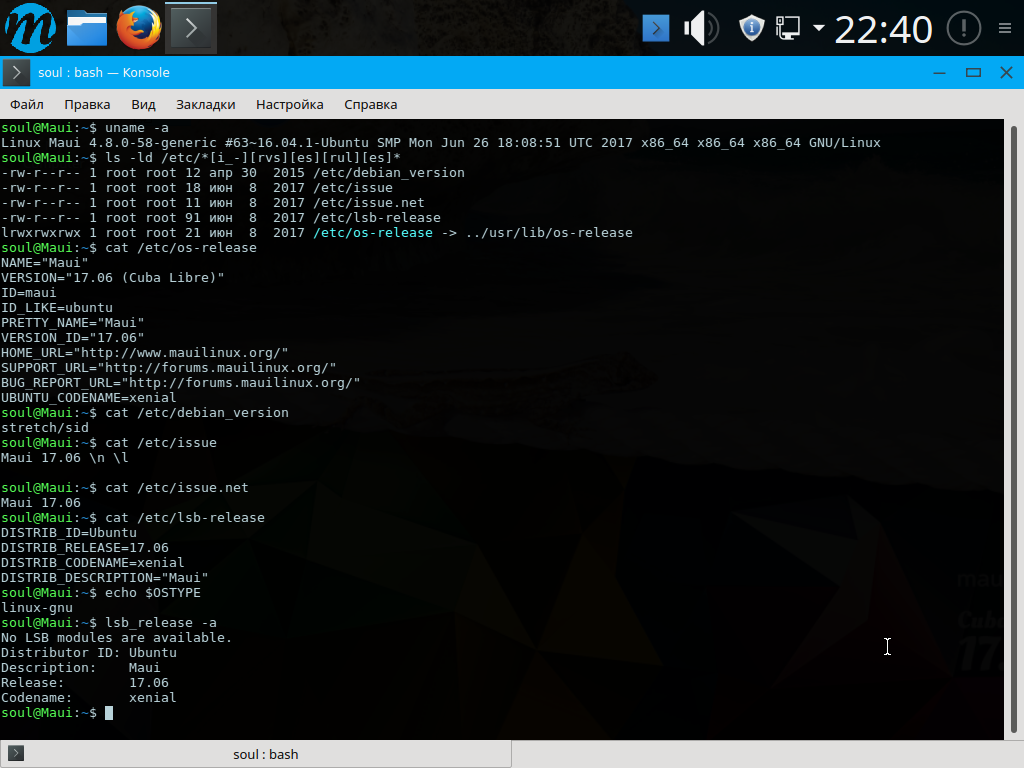Click the DISTRIB_ID=Ubuntu line
This screenshot has width=1024, height=768.
click(69, 533)
